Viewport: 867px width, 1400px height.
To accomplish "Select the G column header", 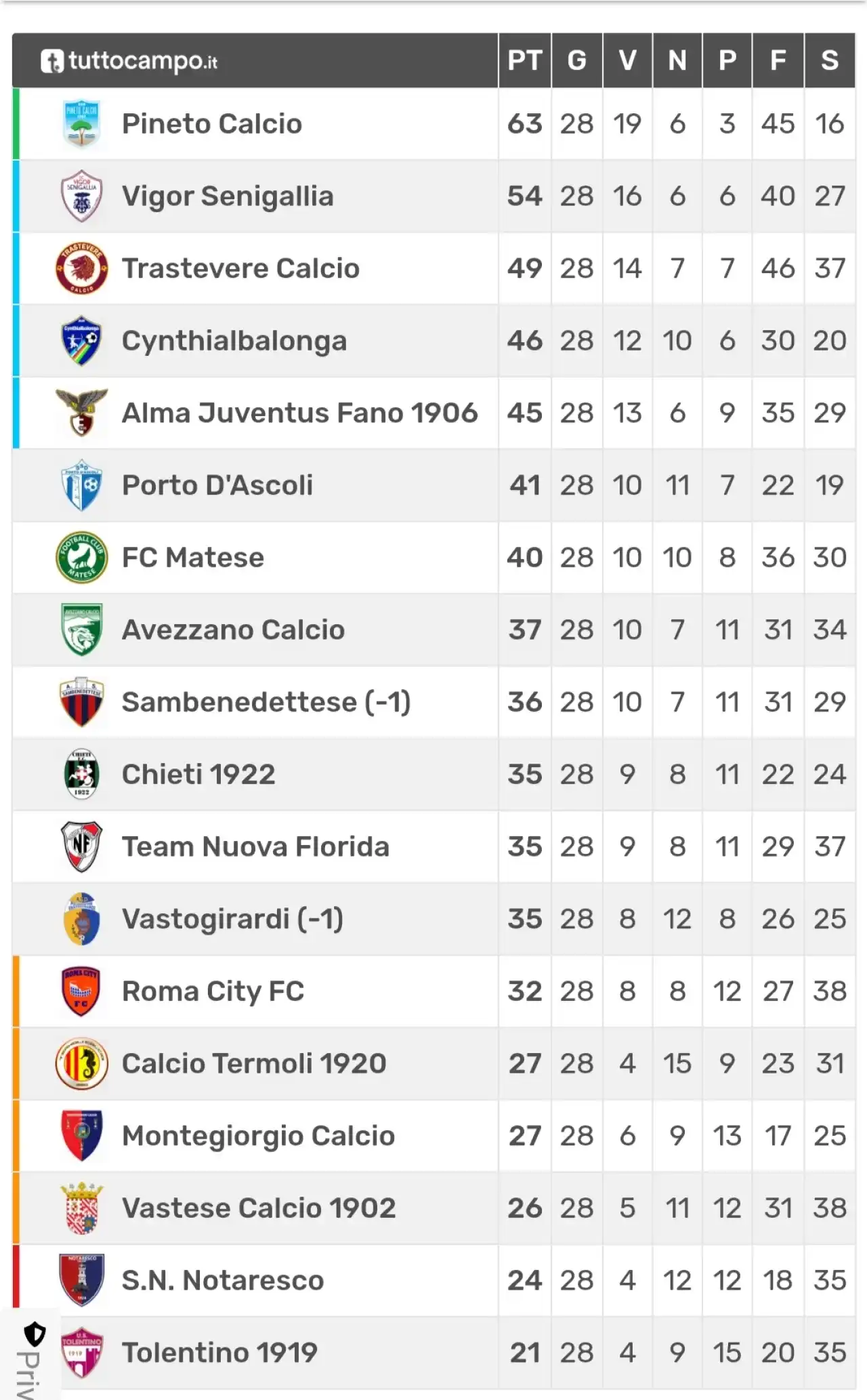I will (577, 60).
